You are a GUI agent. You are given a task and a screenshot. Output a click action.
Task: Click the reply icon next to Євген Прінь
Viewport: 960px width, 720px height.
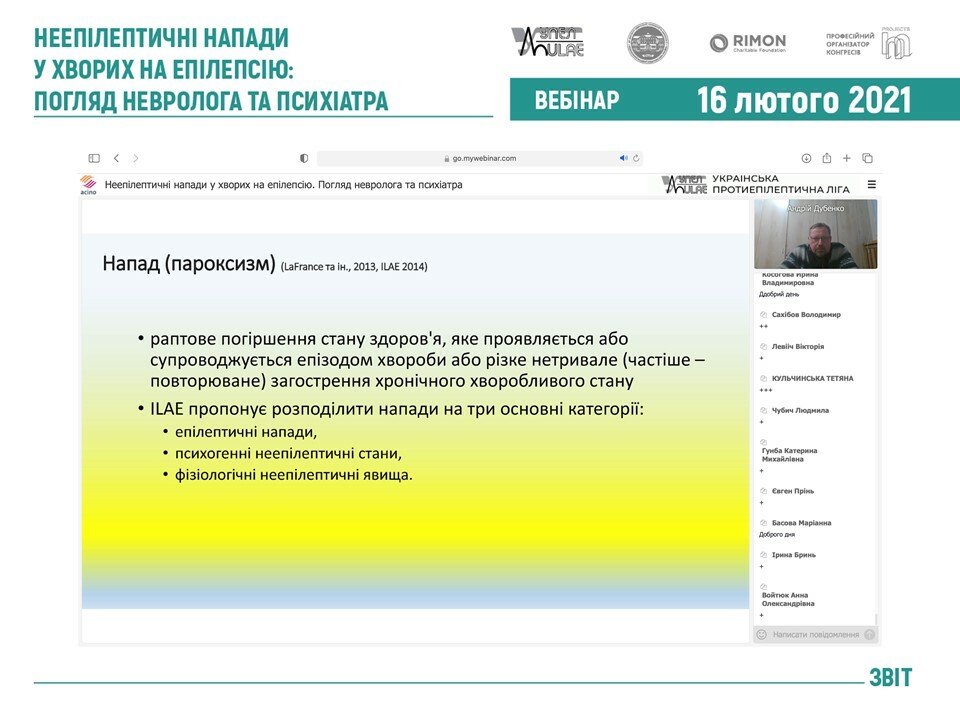(763, 491)
